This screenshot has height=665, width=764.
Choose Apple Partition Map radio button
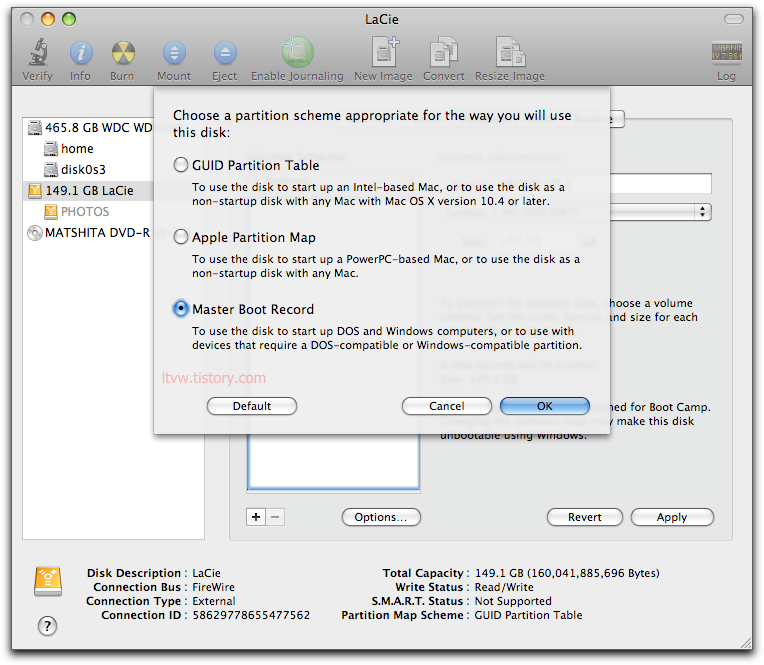tap(181, 237)
